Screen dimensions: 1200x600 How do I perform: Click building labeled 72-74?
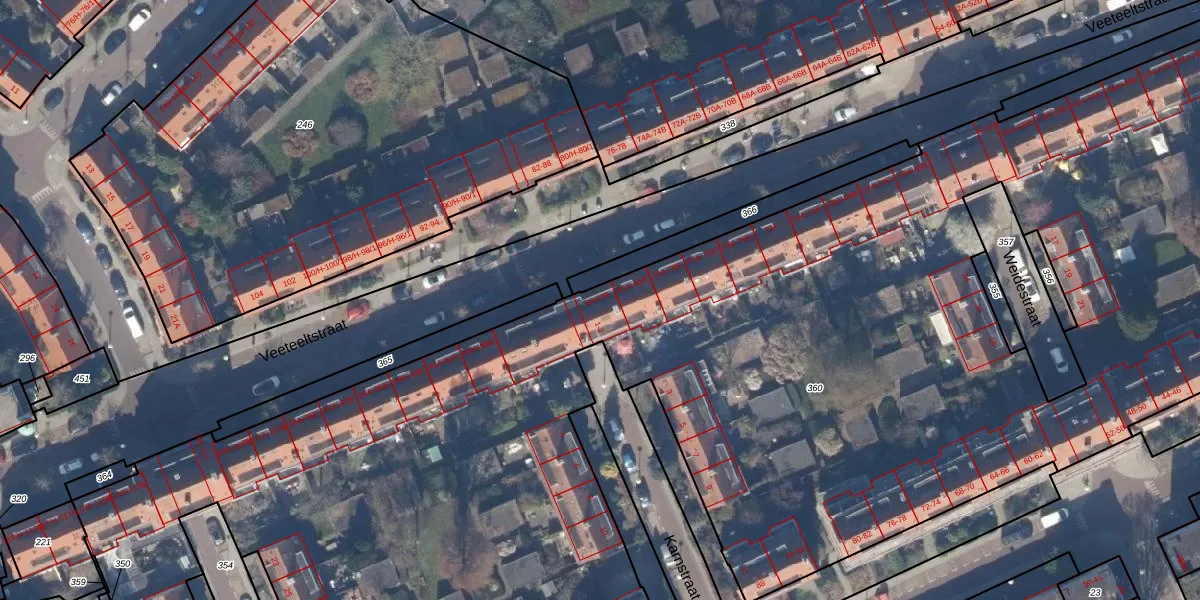point(931,499)
